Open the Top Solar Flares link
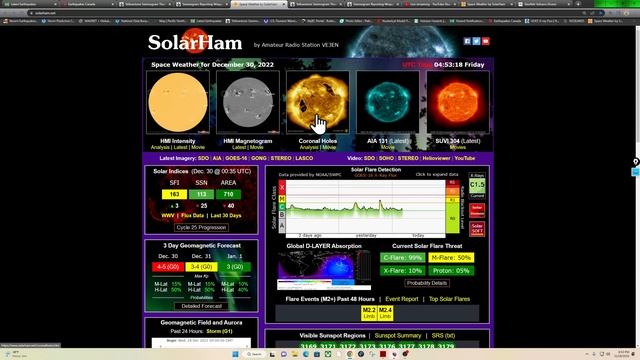This screenshot has height=360, width=640. point(449,299)
